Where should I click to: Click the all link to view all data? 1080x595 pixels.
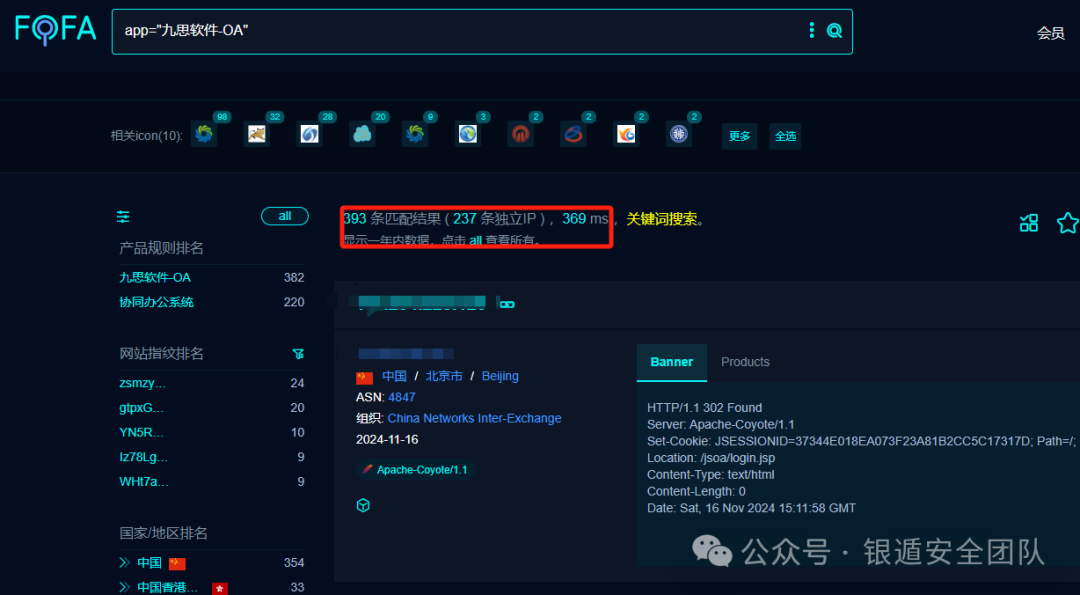click(475, 240)
